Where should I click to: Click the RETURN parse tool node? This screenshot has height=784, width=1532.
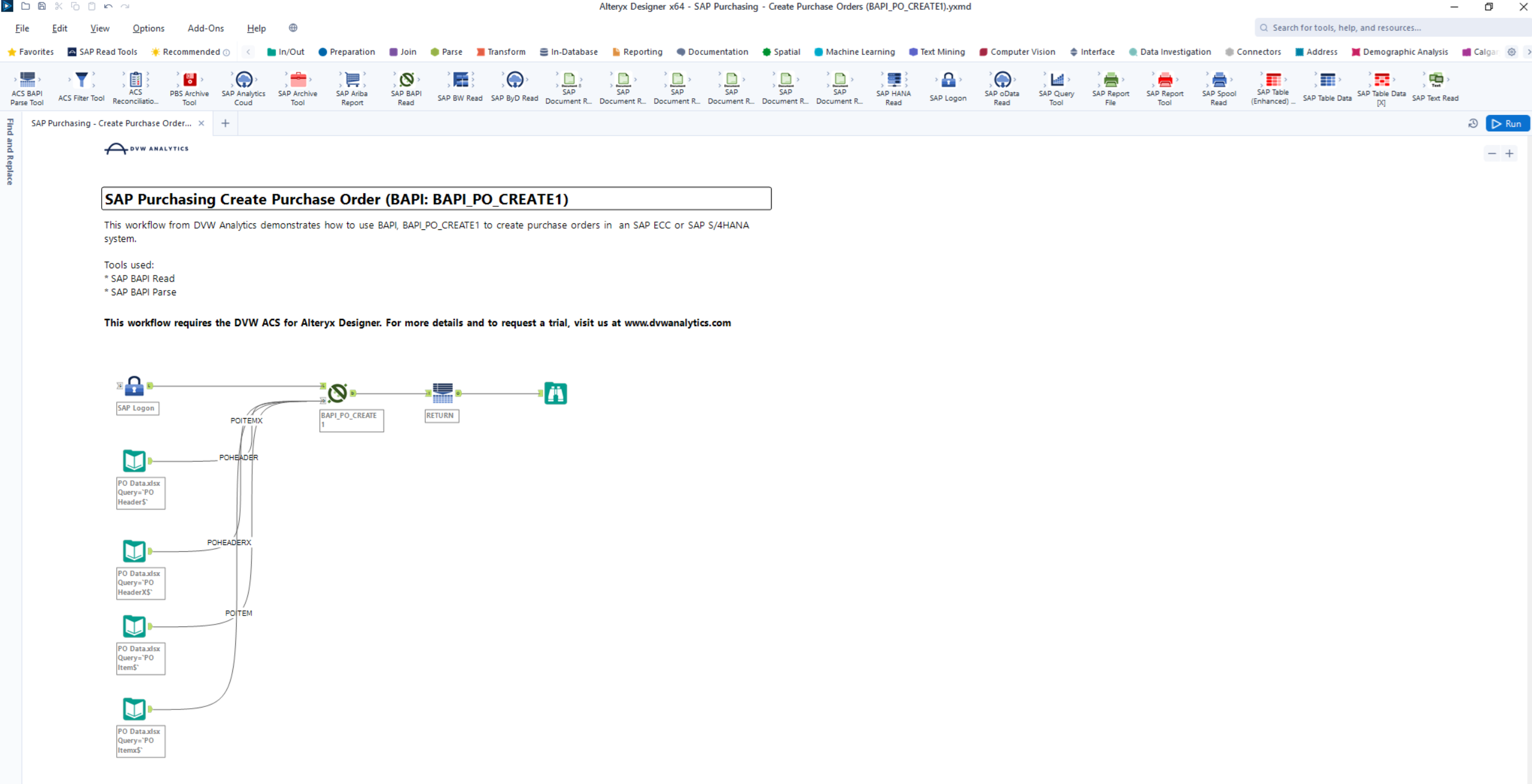[x=442, y=394]
